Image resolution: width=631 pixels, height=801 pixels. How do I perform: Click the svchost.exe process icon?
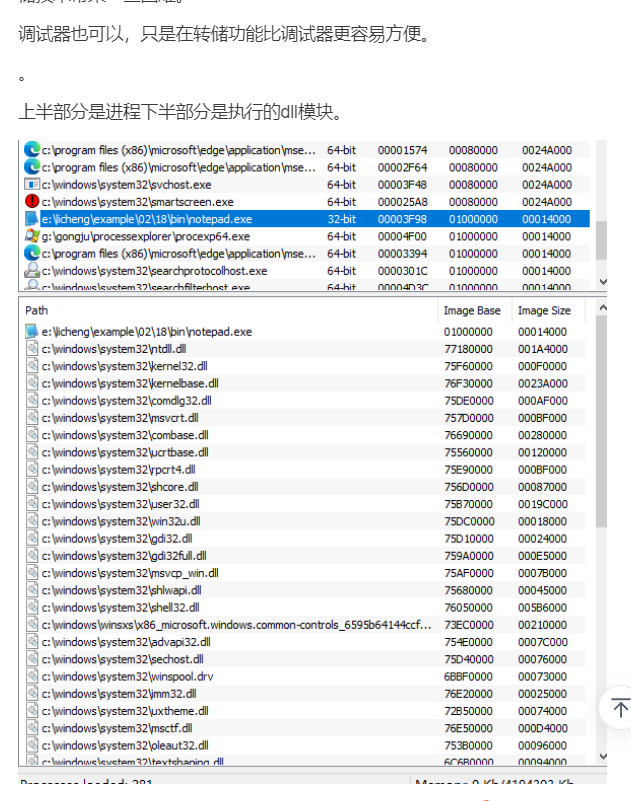(x=32, y=185)
